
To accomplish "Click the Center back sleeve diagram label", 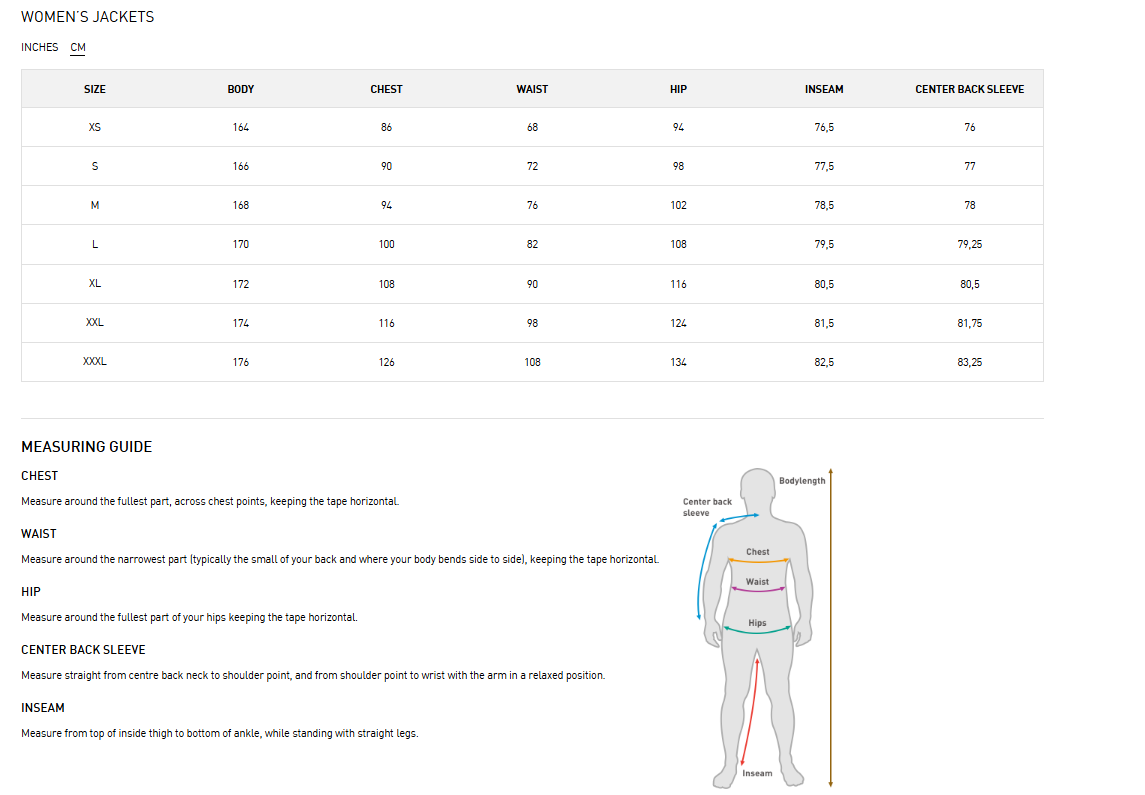I will (707, 507).
